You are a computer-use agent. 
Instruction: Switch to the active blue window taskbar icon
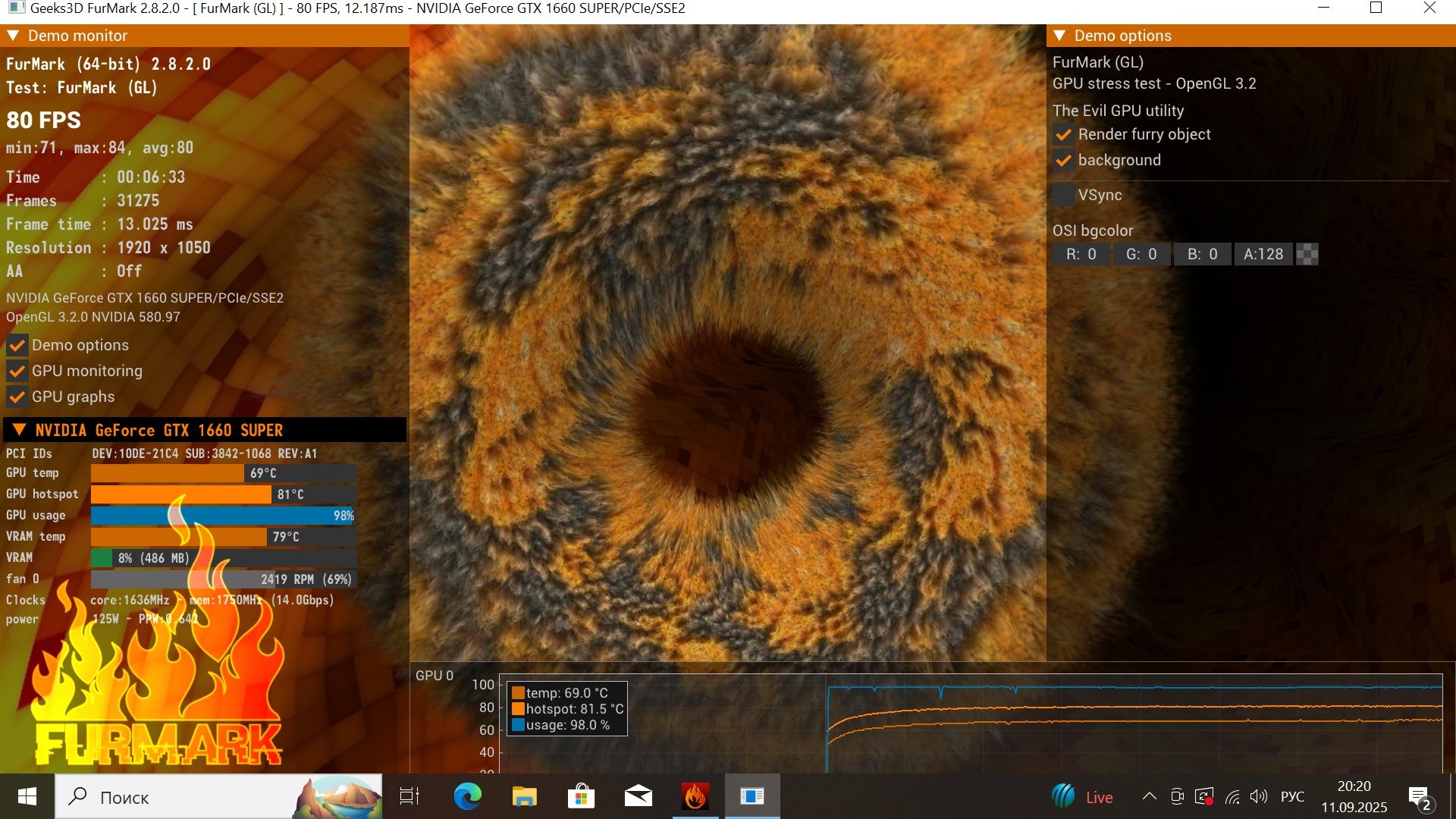pos(752,796)
